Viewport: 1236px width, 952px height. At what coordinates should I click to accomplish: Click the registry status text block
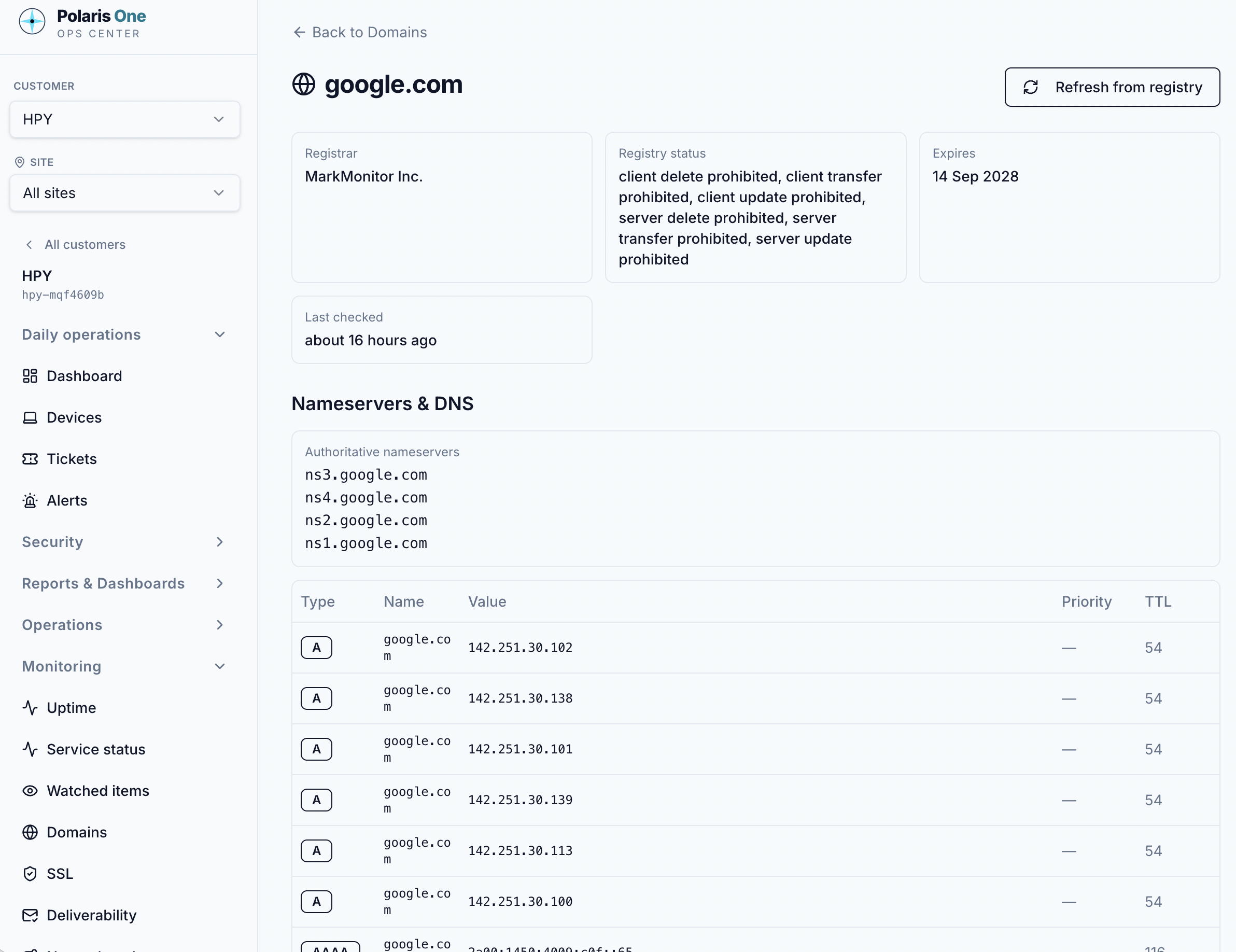750,218
